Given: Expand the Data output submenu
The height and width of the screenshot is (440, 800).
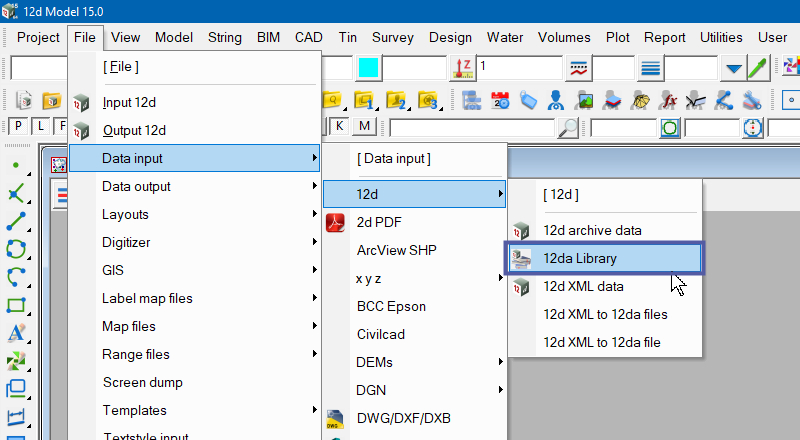Looking at the screenshot, I should click(194, 186).
